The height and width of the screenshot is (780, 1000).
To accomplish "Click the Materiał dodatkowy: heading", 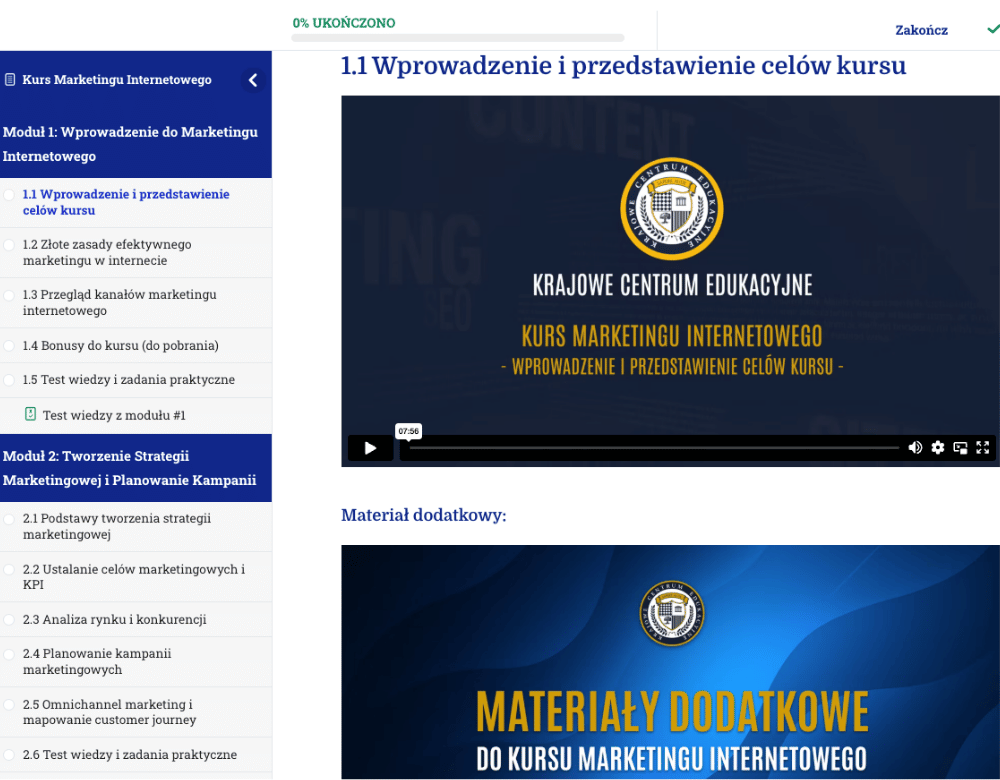I will 423,515.
